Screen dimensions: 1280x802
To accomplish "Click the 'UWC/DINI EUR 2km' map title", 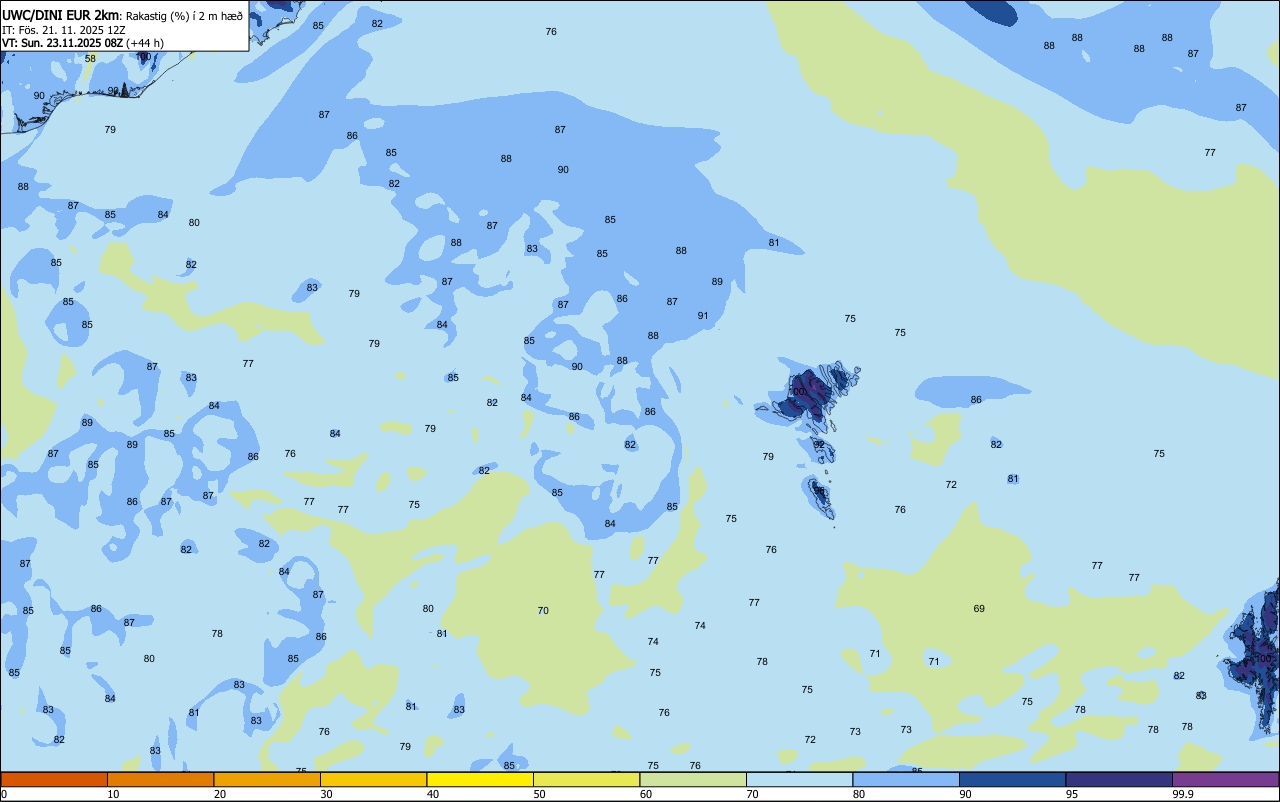I will tap(60, 15).
